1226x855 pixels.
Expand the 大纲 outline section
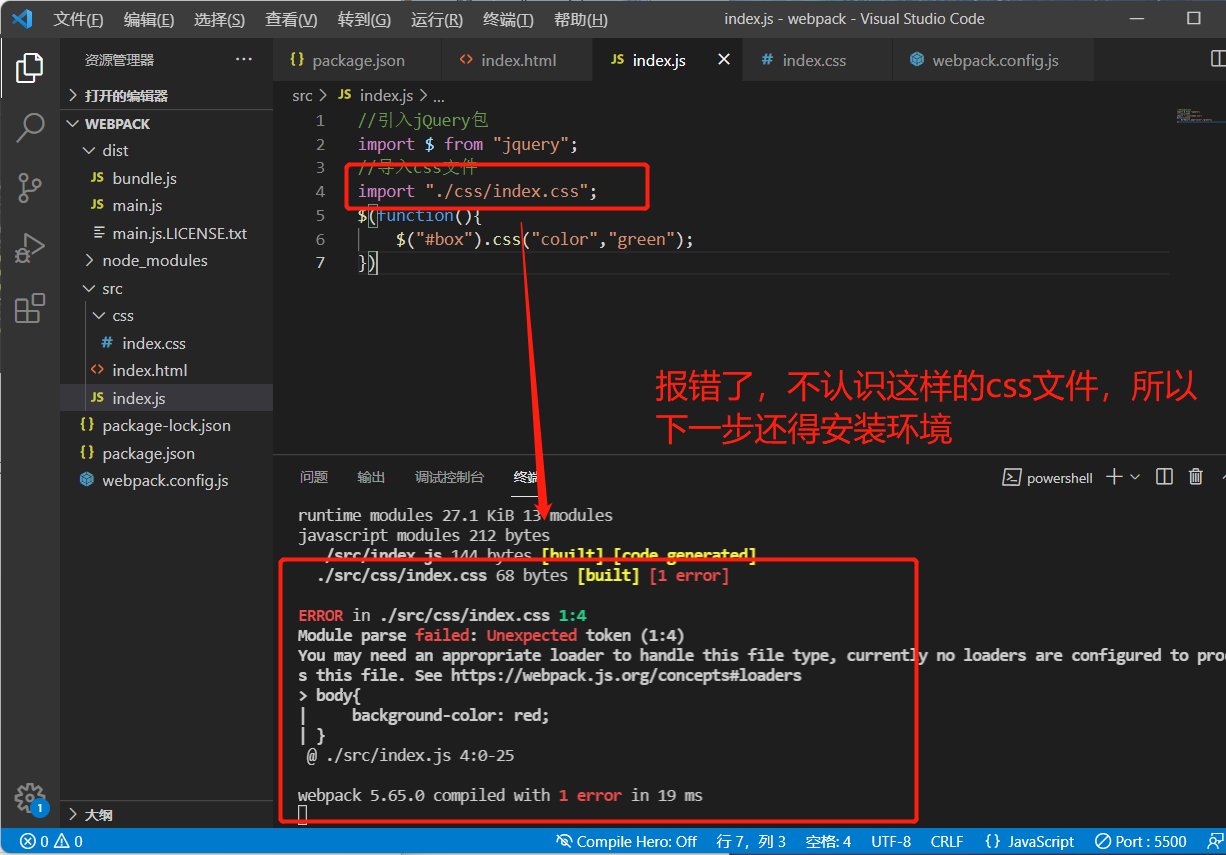click(166, 814)
